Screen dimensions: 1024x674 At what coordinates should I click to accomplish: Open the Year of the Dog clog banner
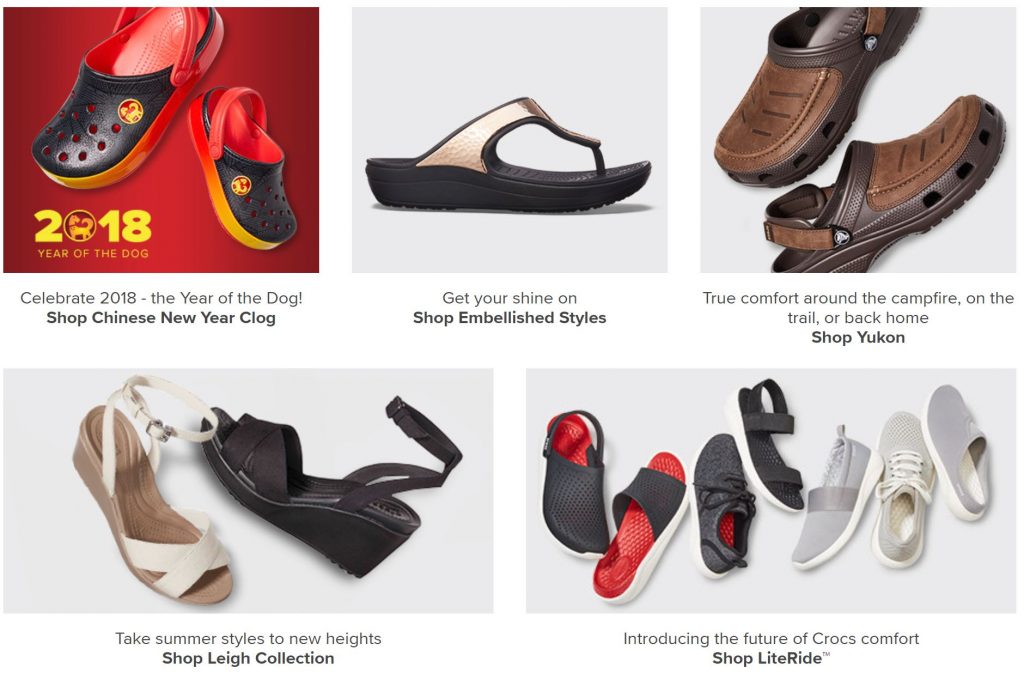point(161,140)
